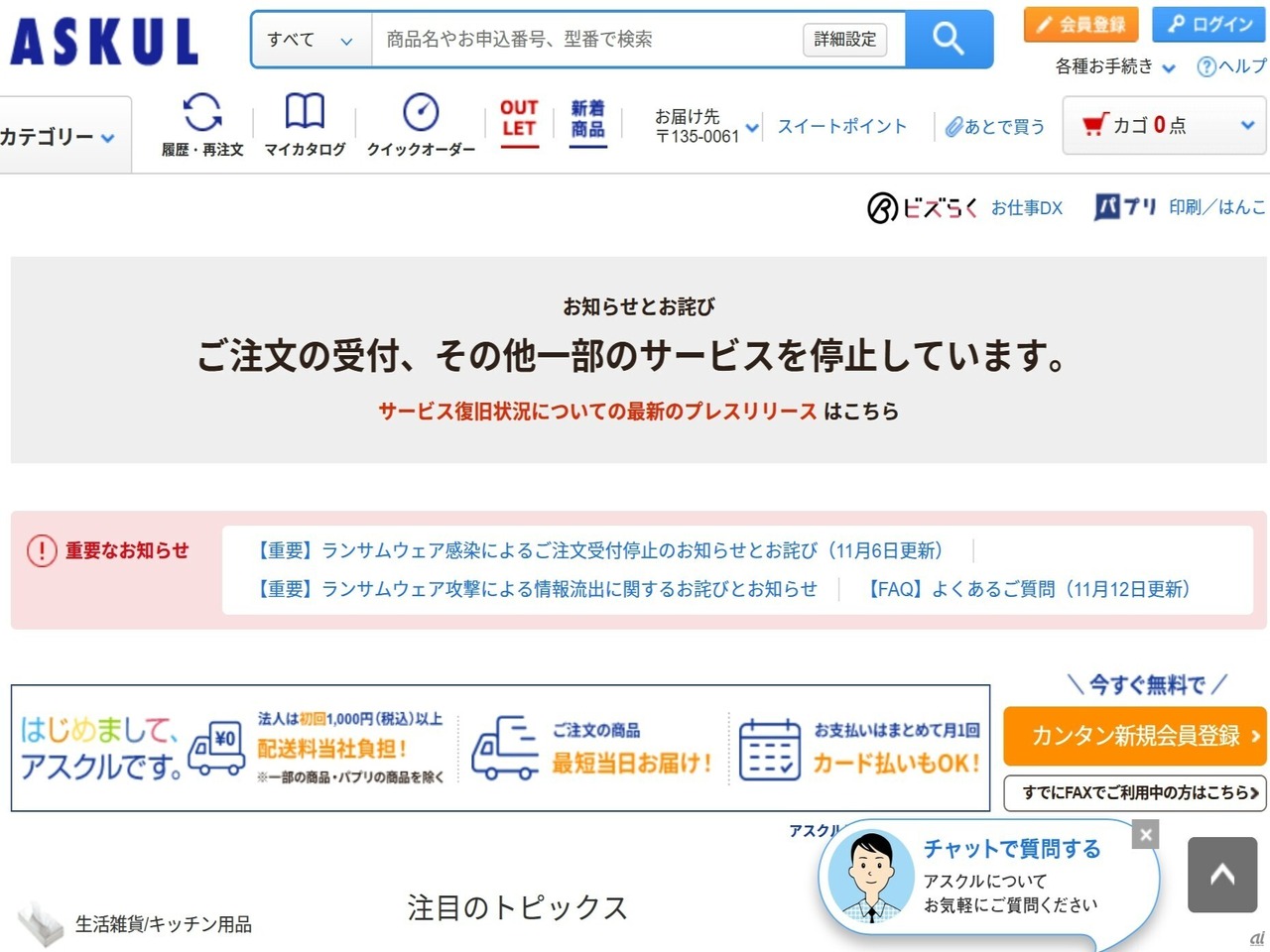Expand the お届け先 delivery address dropdown
Image resolution: width=1270 pixels, height=952 pixels.
[707, 126]
